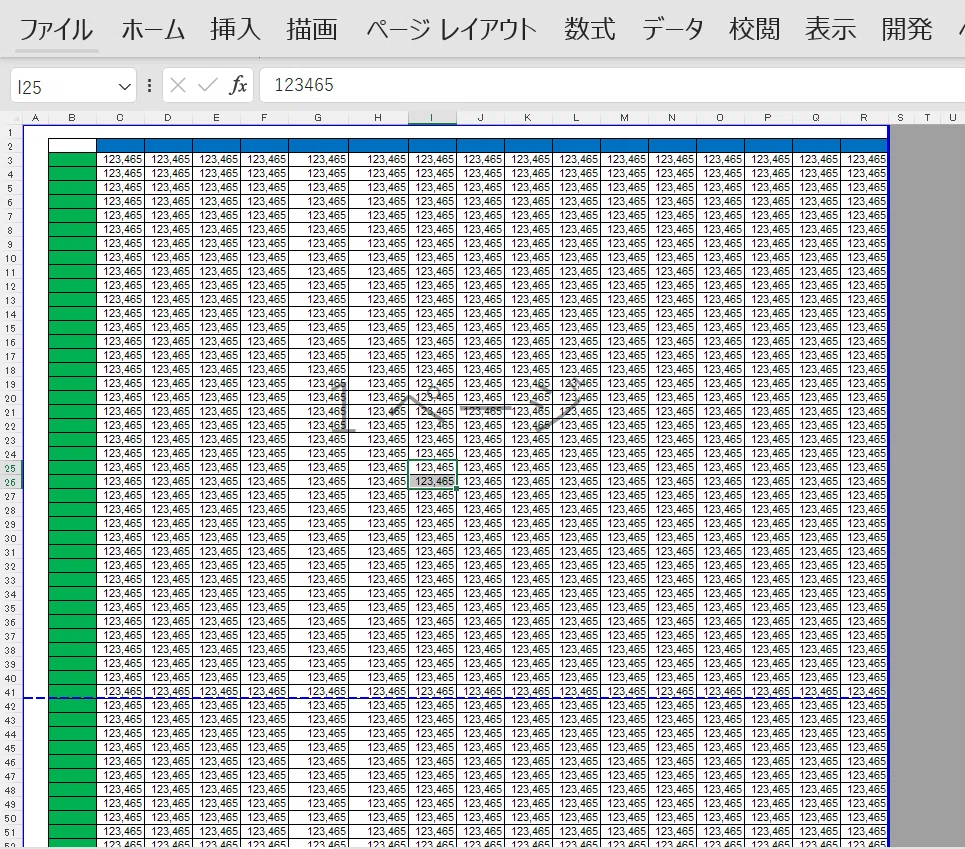Open the 表示 tab
This screenshot has height=849, width=965.
(830, 29)
